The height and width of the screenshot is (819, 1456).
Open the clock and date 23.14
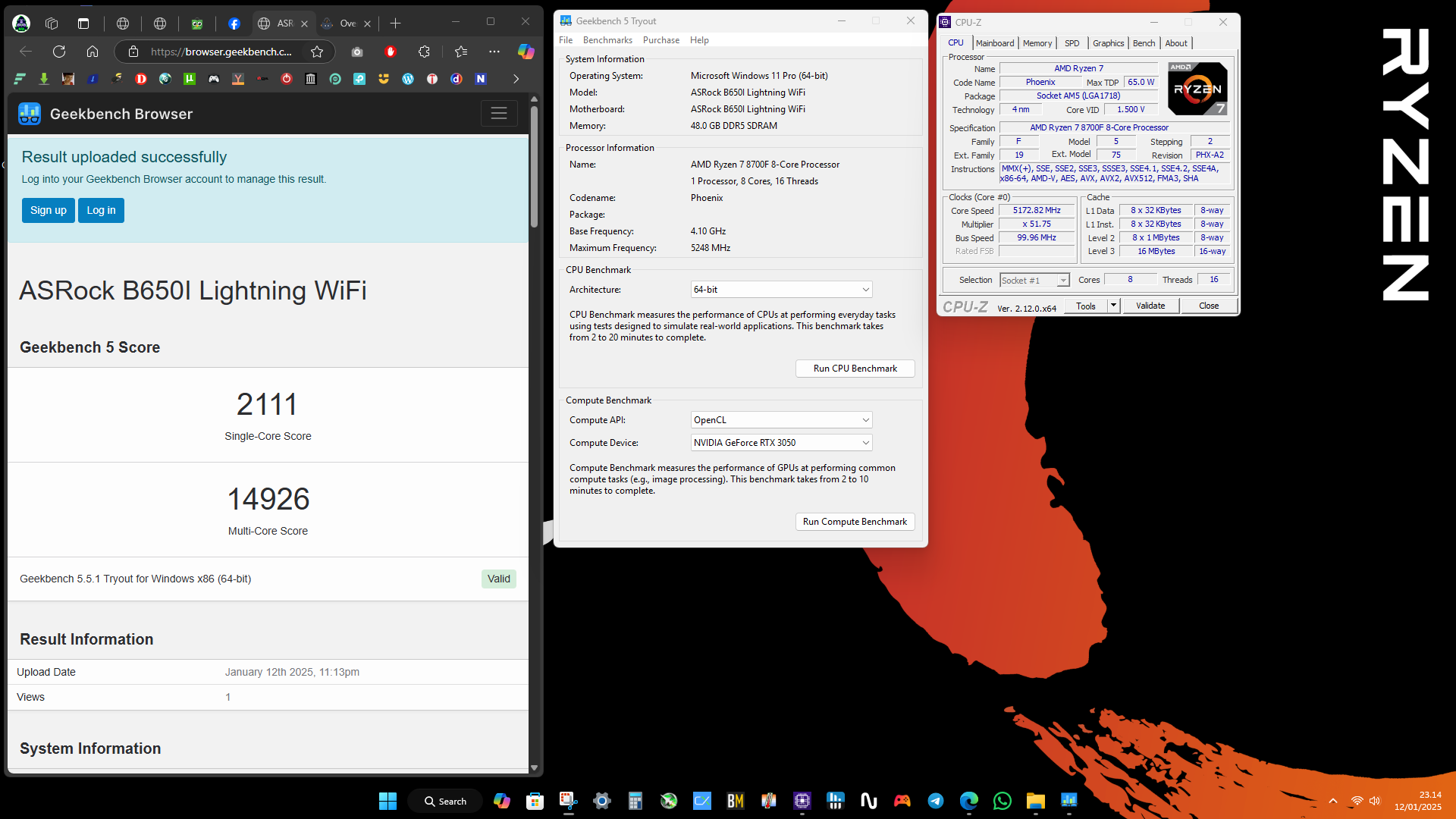click(1418, 801)
